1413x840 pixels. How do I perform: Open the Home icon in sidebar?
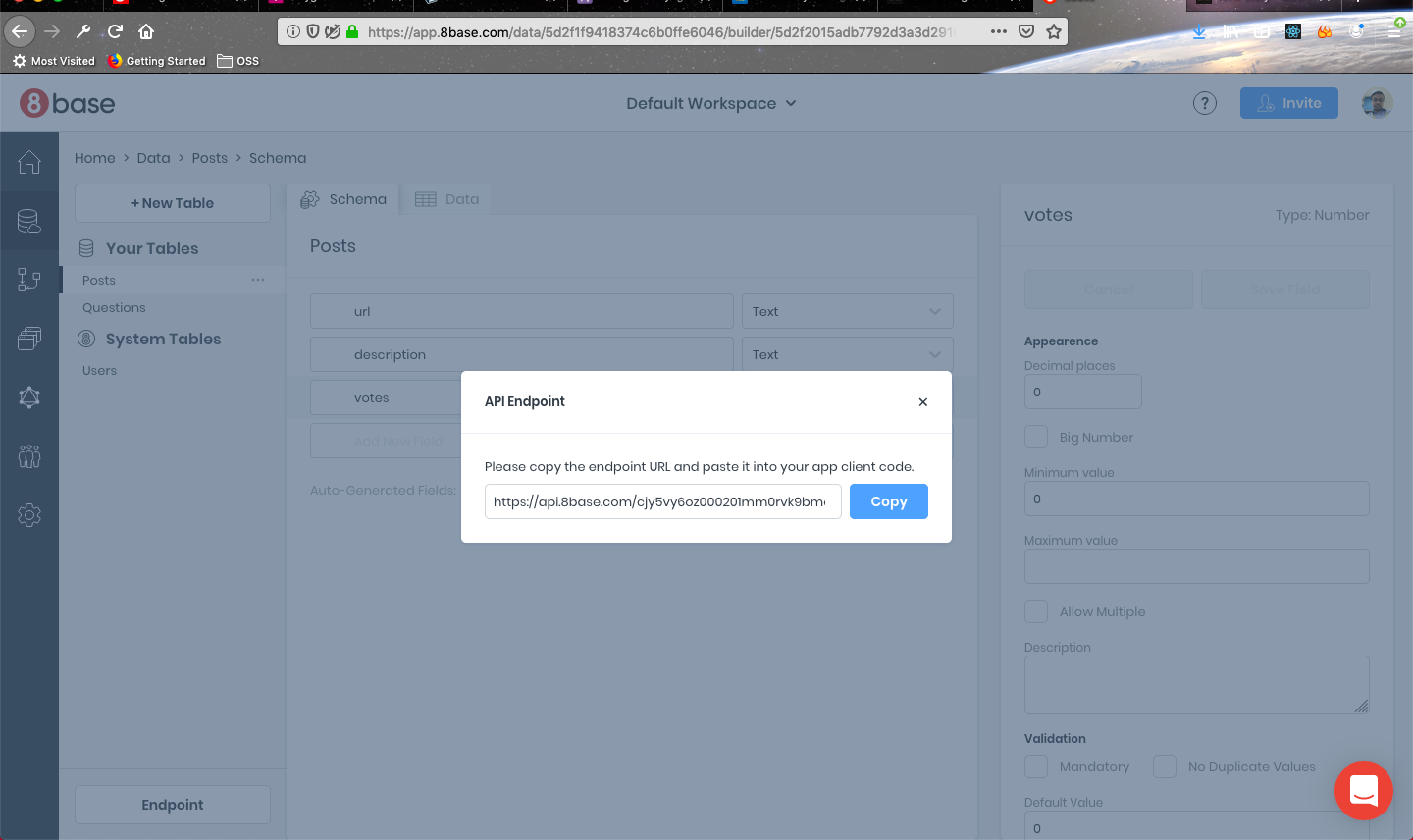coord(29,162)
